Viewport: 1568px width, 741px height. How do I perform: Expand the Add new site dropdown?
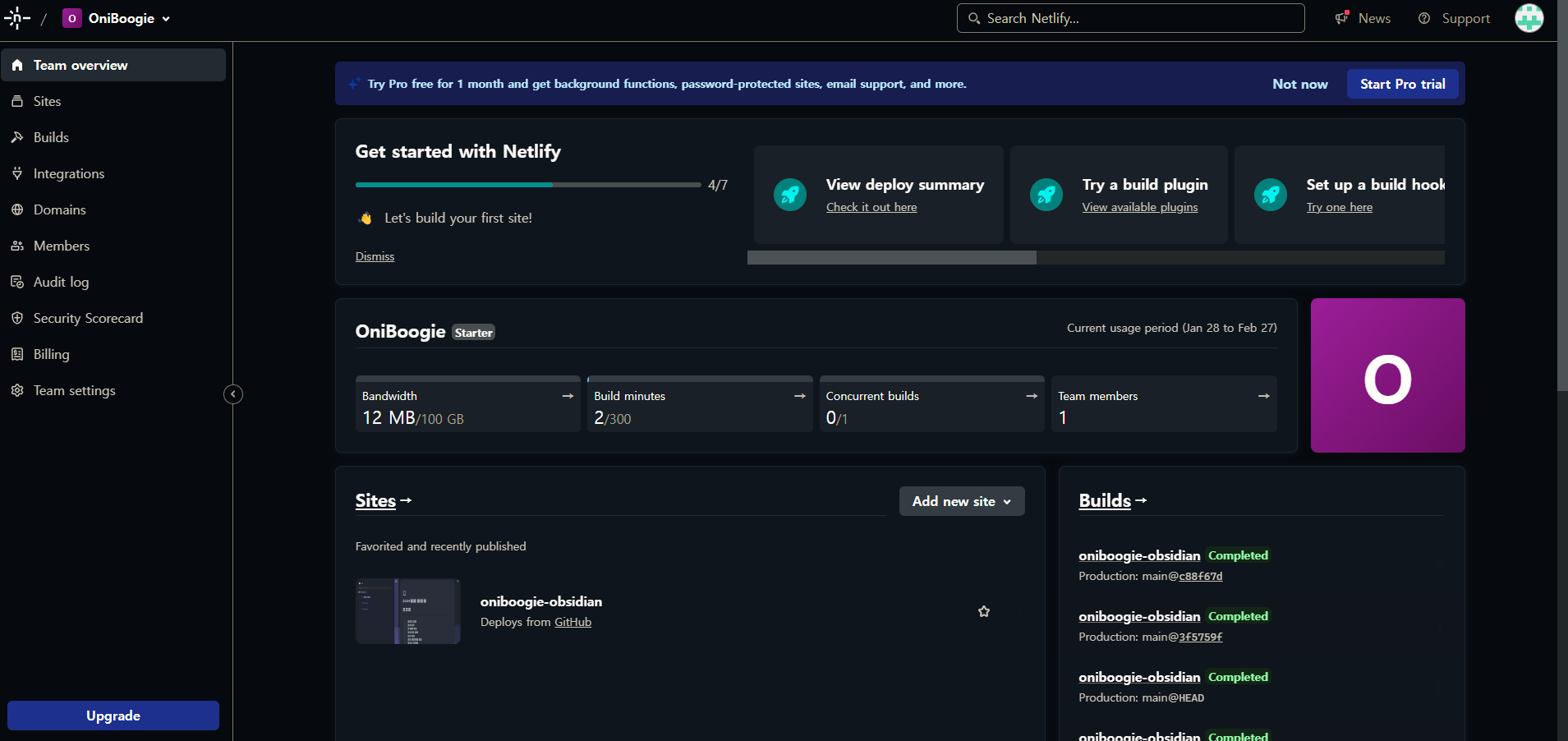[962, 501]
